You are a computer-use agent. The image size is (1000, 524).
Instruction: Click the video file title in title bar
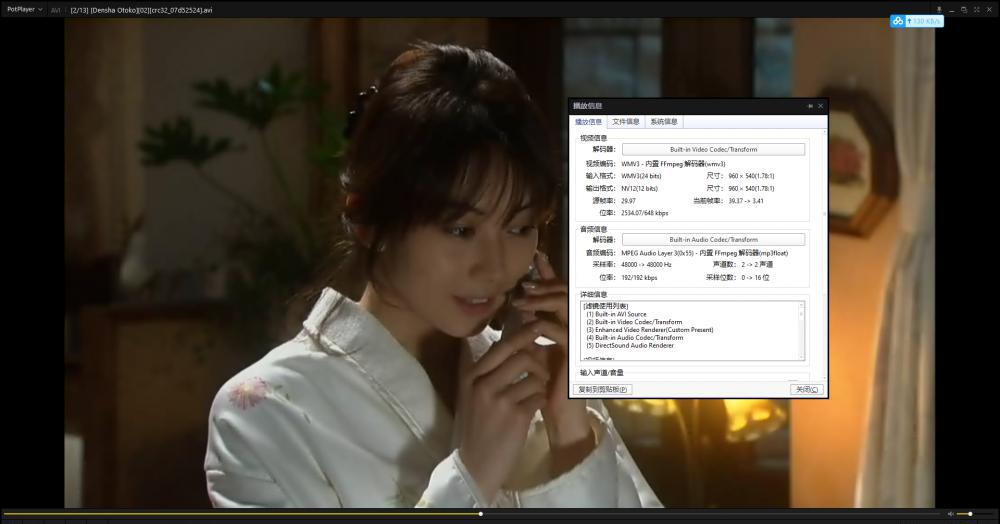[x=141, y=10]
